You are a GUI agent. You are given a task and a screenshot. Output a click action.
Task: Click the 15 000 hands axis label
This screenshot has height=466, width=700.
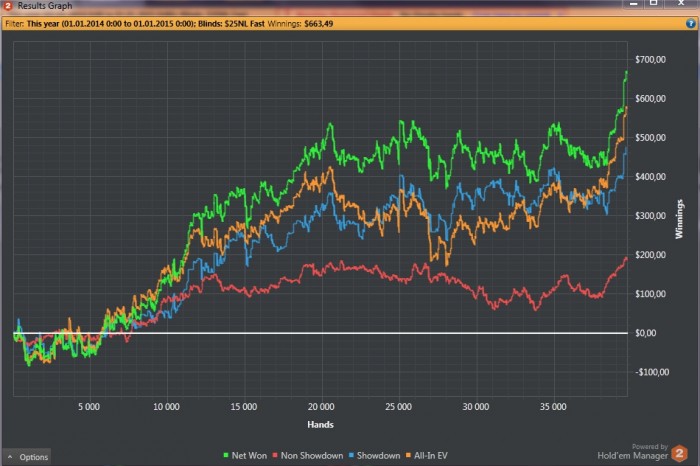click(244, 407)
